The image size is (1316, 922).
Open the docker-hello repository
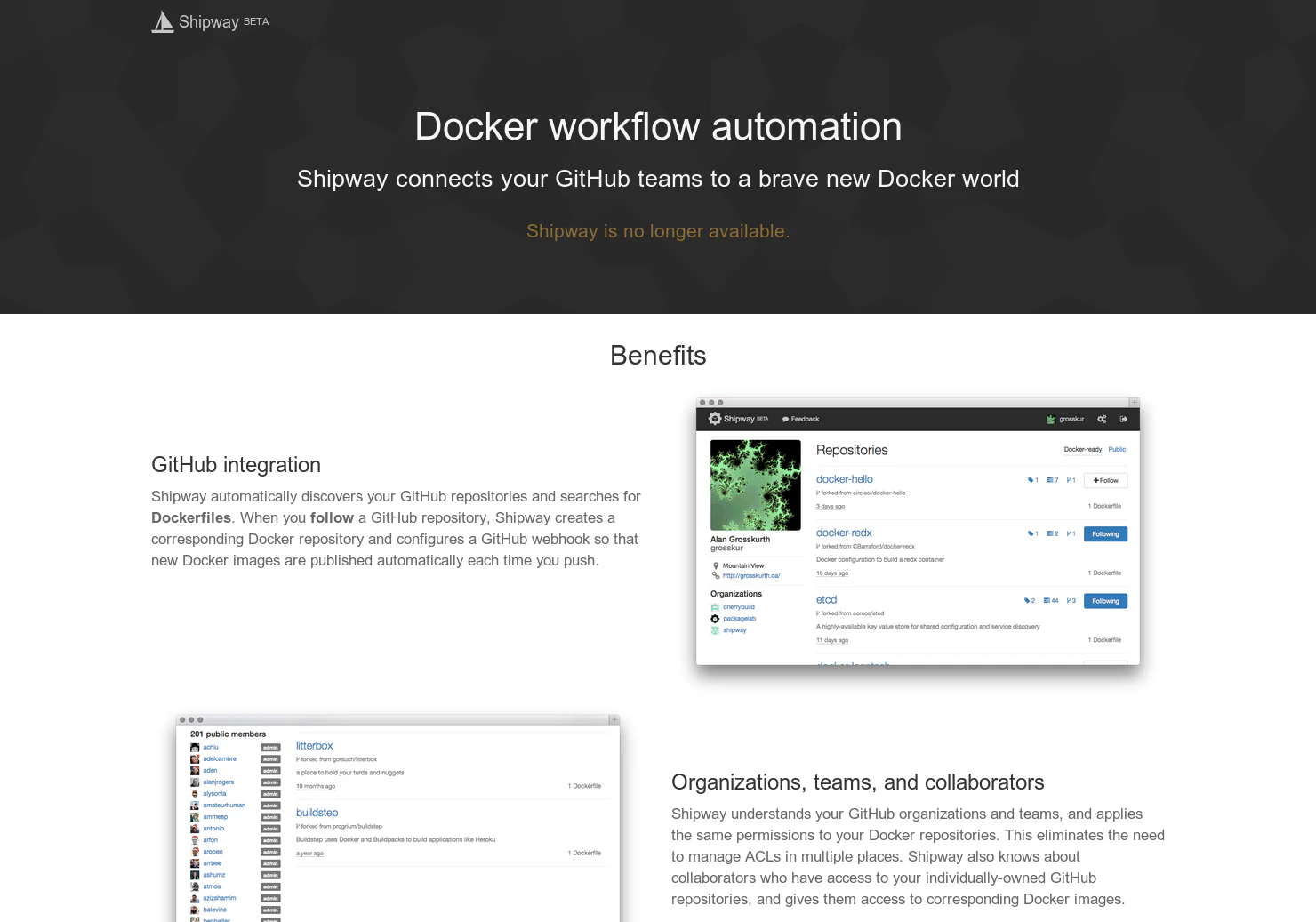tap(845, 479)
